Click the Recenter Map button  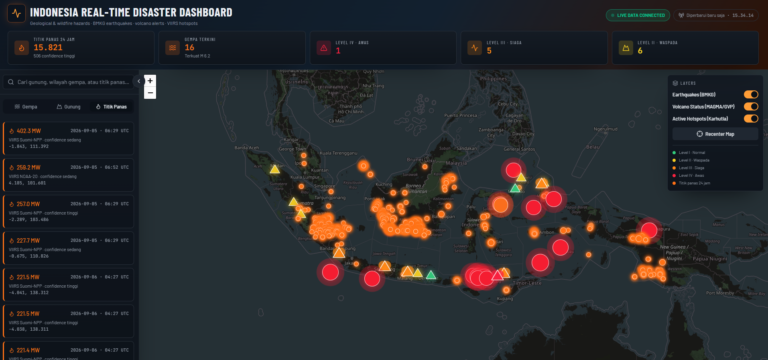(715, 134)
